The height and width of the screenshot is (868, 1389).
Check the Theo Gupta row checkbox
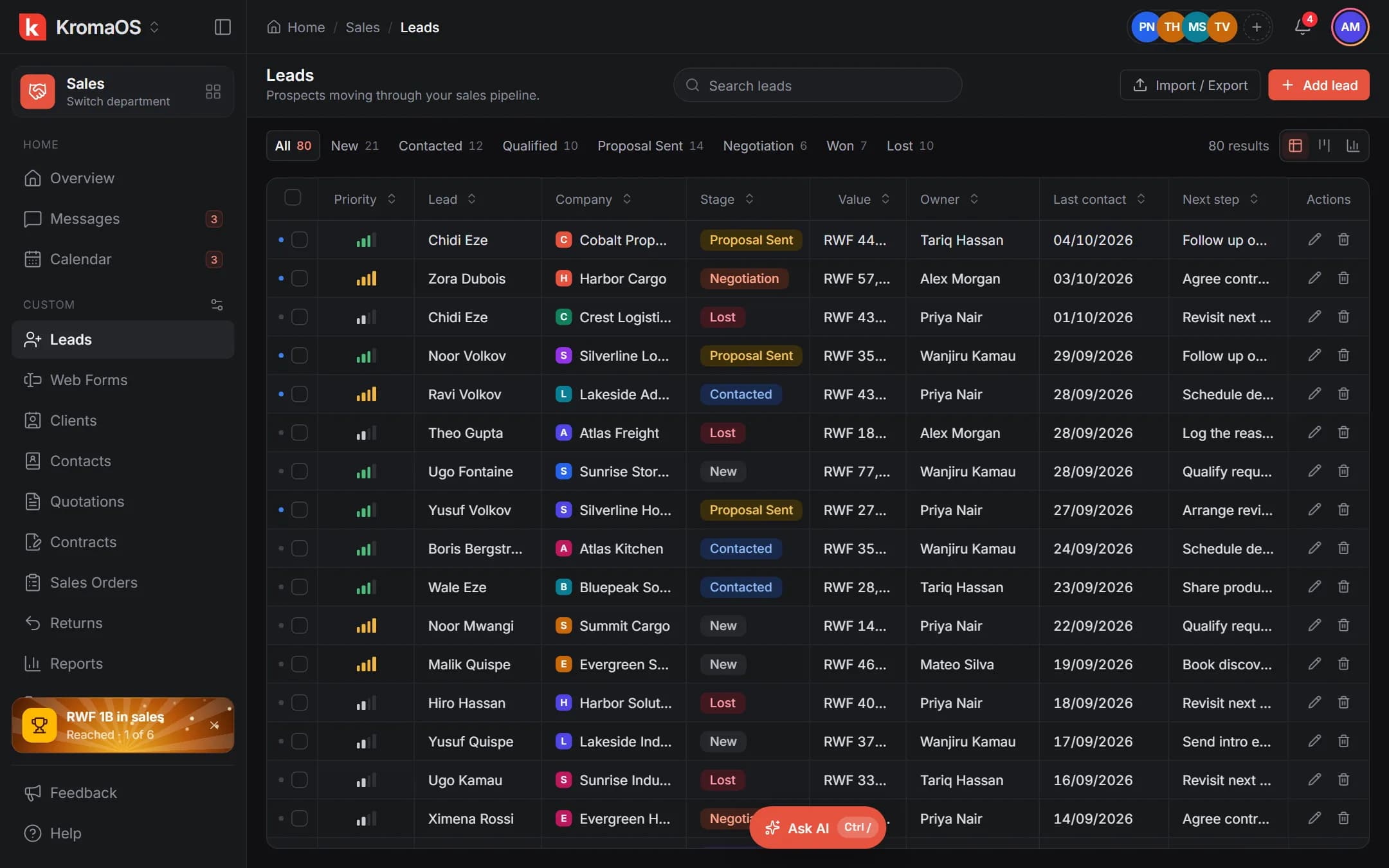[x=300, y=433]
